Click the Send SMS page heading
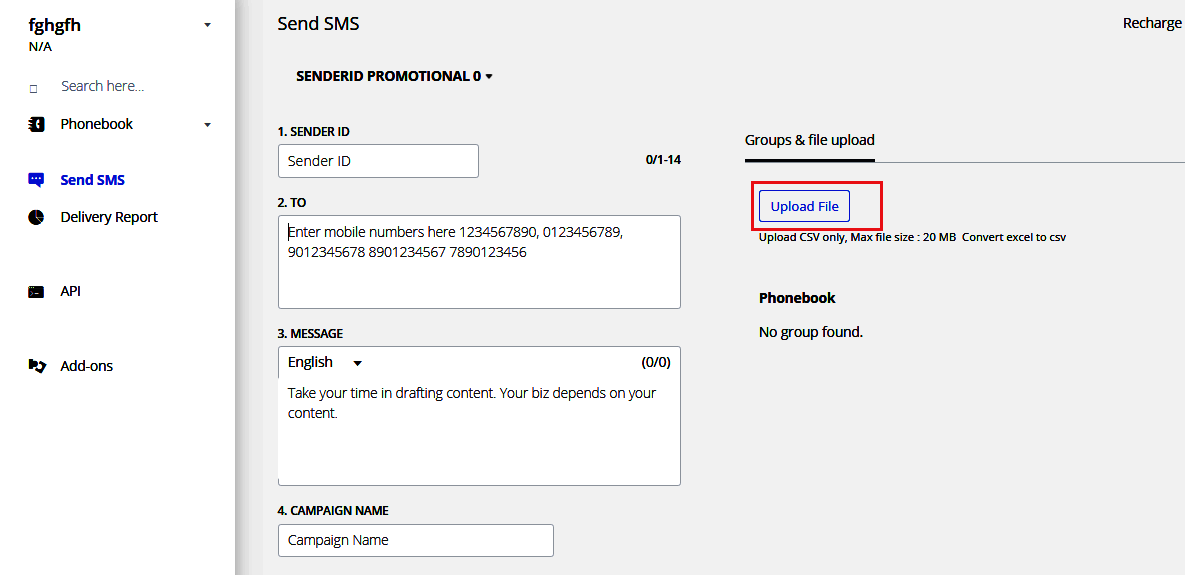1185x575 pixels. click(x=318, y=24)
